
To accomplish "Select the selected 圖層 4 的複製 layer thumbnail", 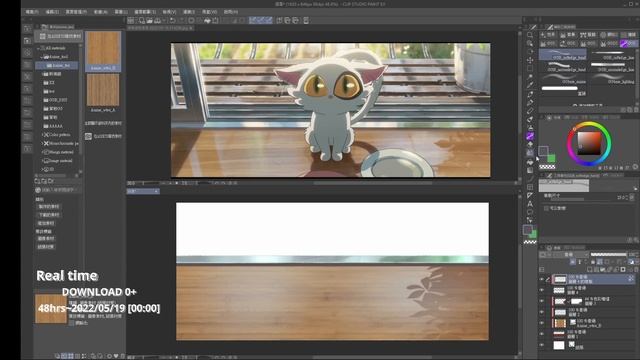I will point(560,280).
